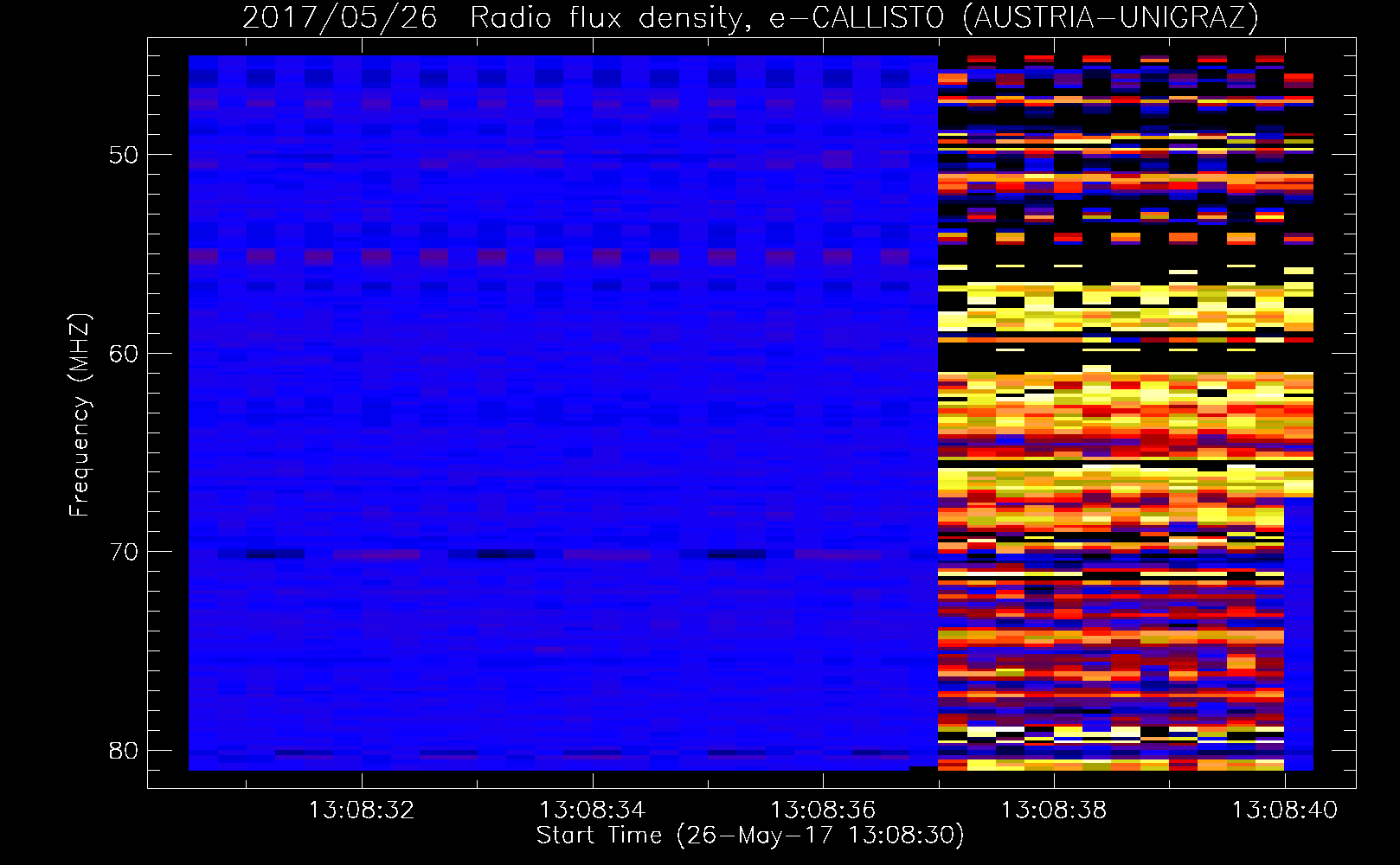Click the 13:08:38 time tick label
The image size is (1400, 865).
tap(1054, 811)
